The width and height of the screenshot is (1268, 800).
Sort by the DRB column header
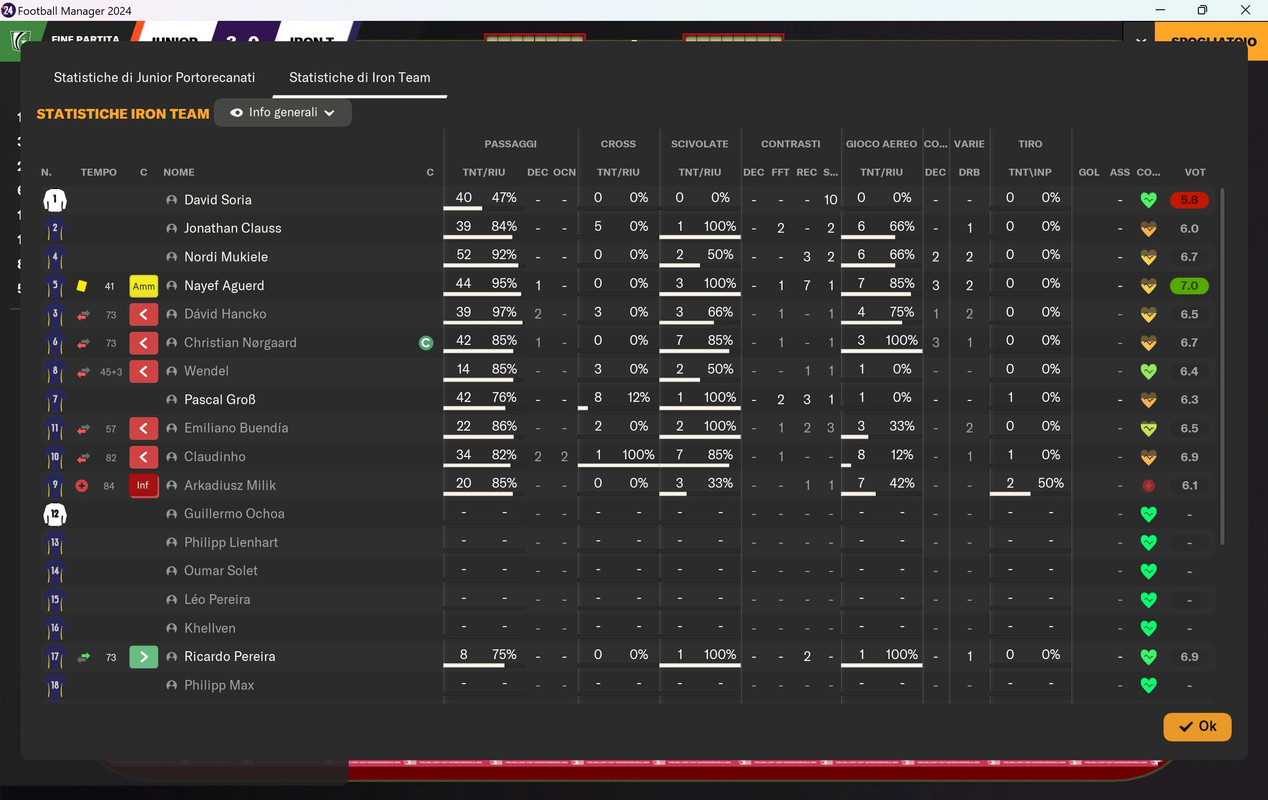(x=969, y=172)
